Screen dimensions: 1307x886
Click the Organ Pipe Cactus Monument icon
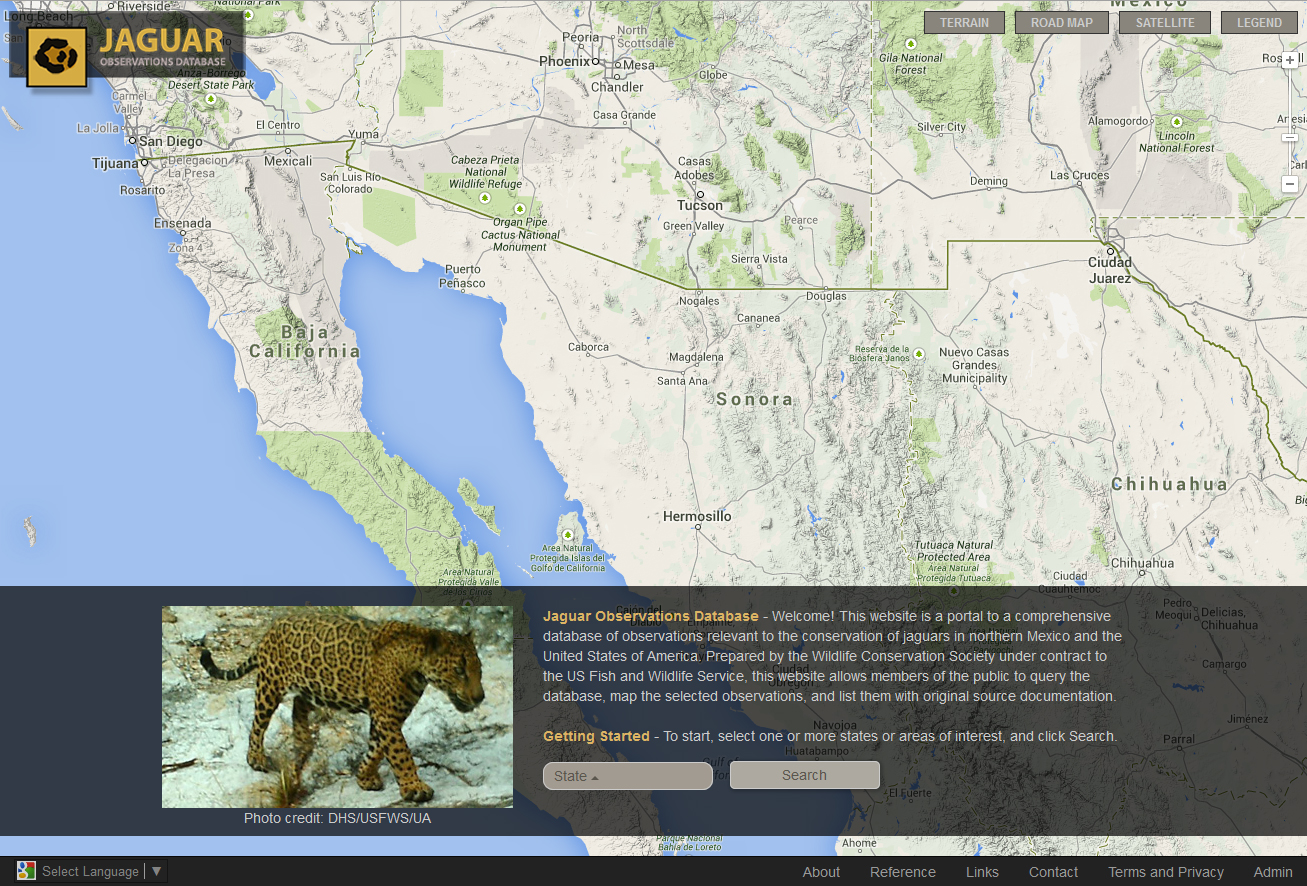click(520, 209)
